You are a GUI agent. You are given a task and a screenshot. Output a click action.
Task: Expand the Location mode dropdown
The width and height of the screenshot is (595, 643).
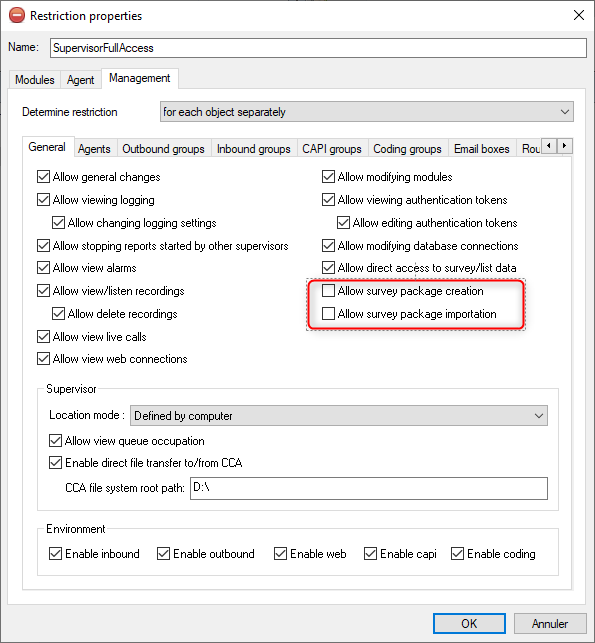(x=339, y=416)
